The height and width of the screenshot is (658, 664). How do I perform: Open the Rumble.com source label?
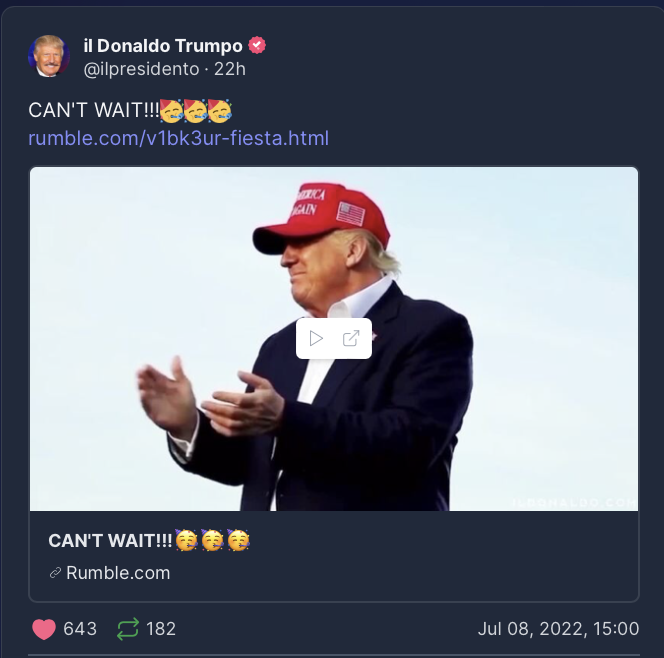(118, 573)
